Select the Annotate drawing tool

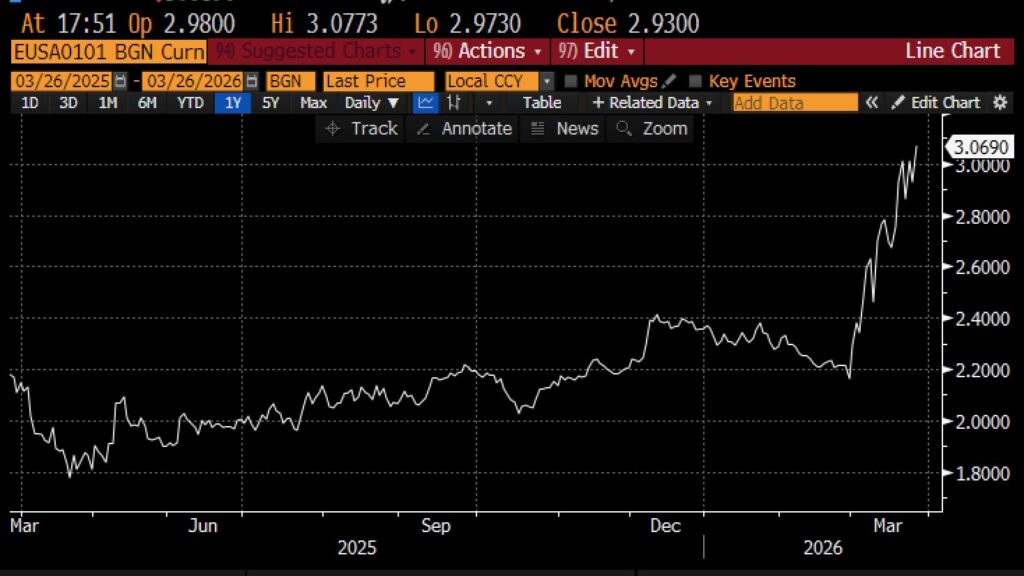click(x=464, y=128)
